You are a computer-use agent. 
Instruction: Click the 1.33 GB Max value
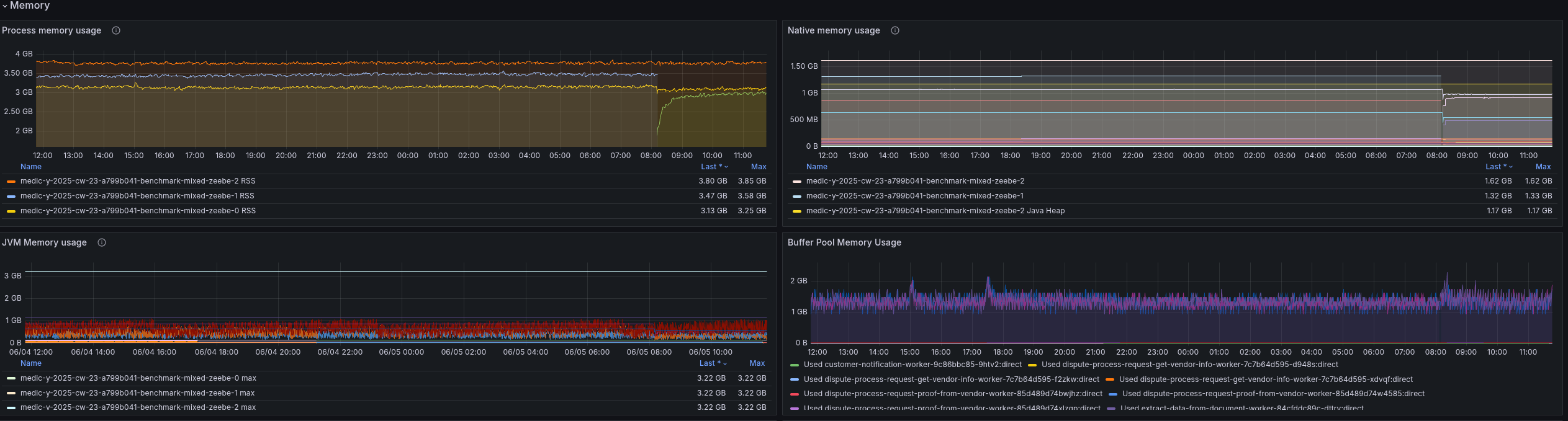click(x=1539, y=196)
